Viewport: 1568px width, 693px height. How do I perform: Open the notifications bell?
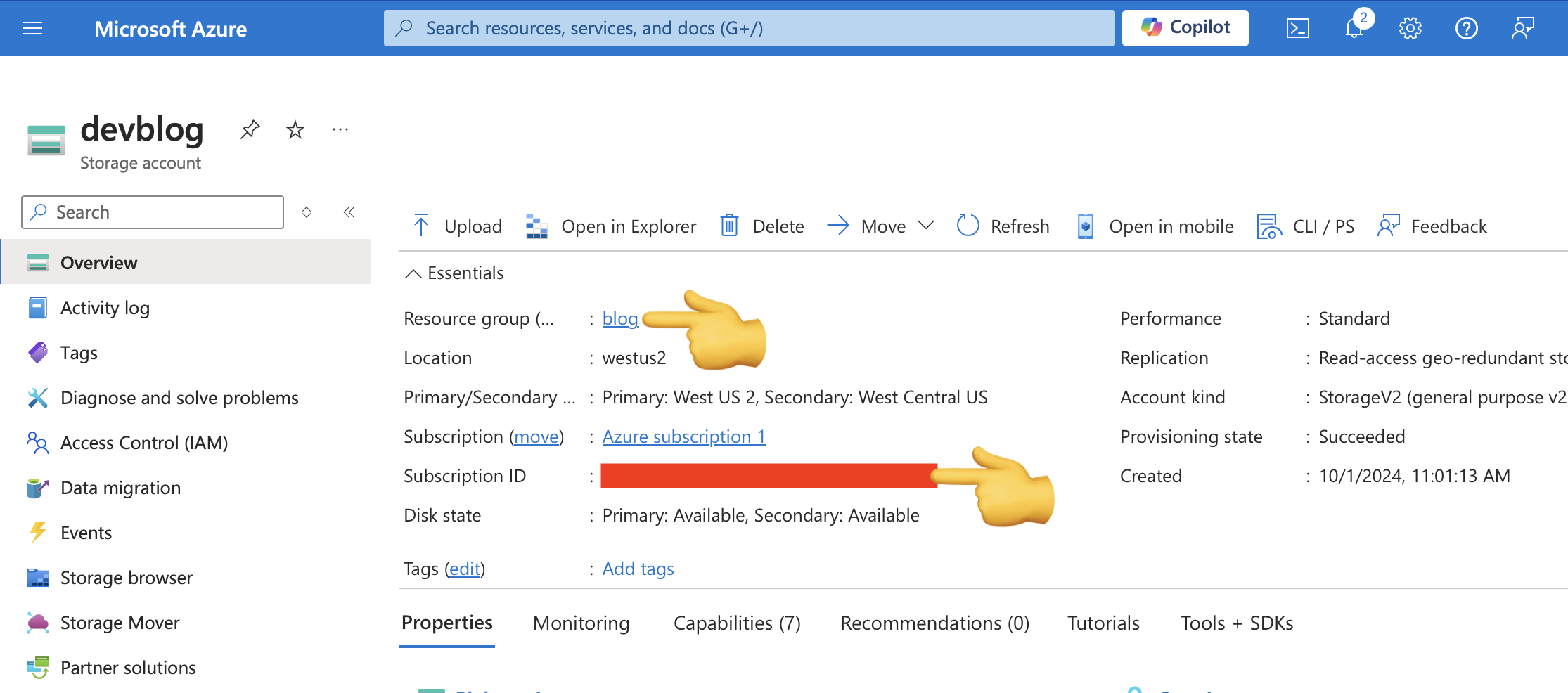(1352, 28)
